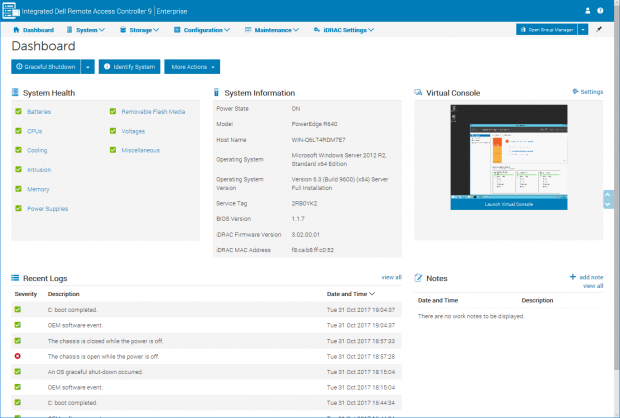Click the user profile icon in header

[587, 10]
